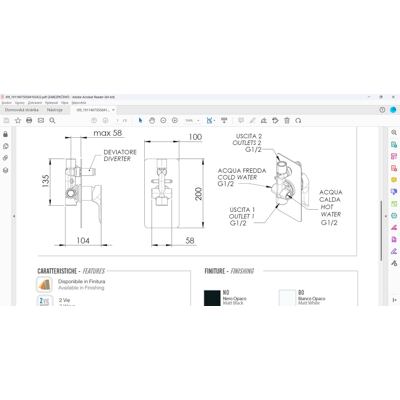400x400 pixels.
Task: Expand the left navigation pane arrow
Action: tap(14, 216)
